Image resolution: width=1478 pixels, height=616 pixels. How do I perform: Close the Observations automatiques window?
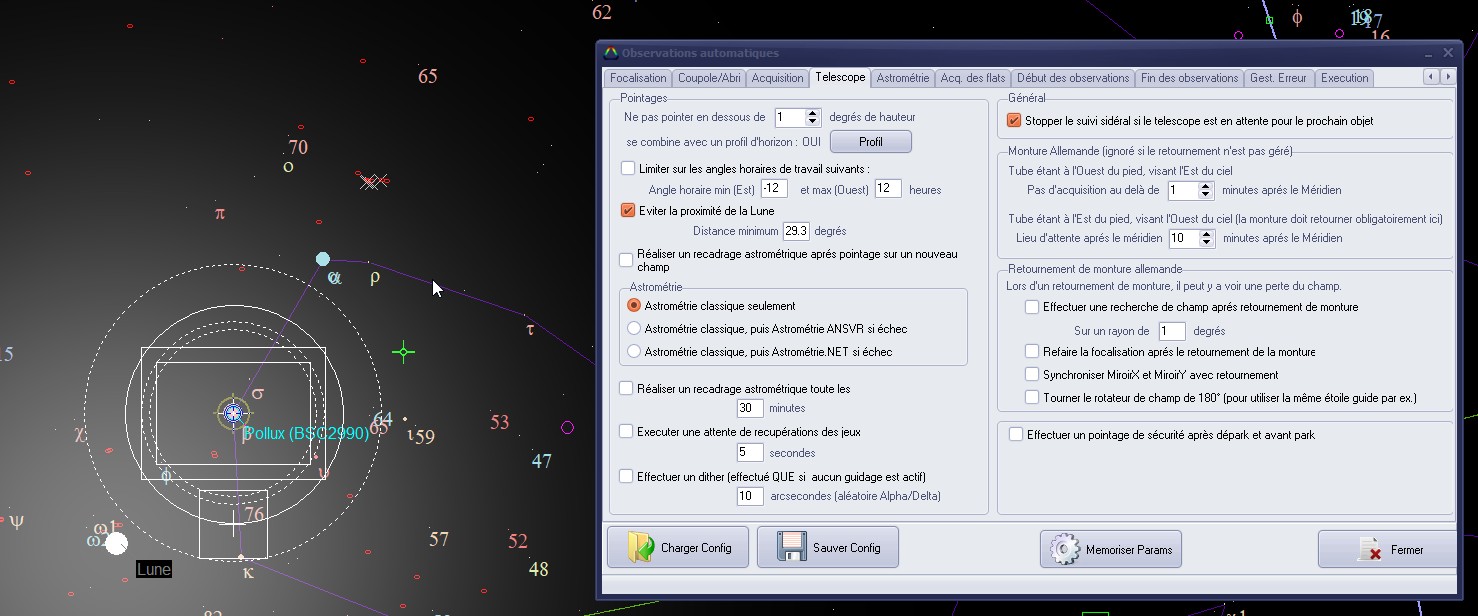tap(1447, 53)
